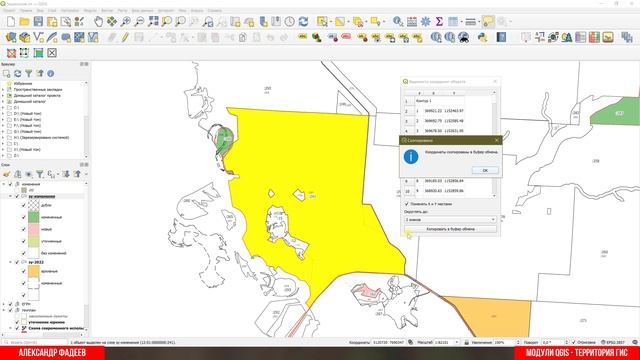Toggle the Render checkbox in status bar

tap(573, 342)
